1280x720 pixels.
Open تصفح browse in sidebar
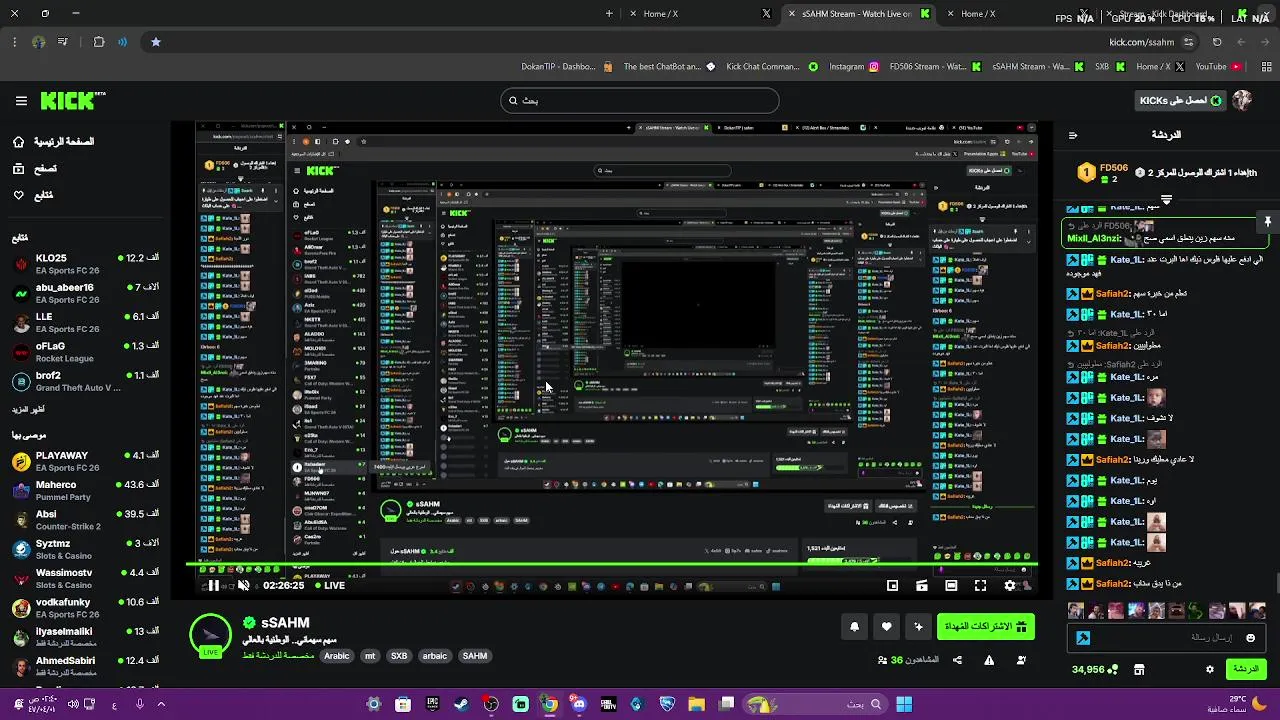35,169
